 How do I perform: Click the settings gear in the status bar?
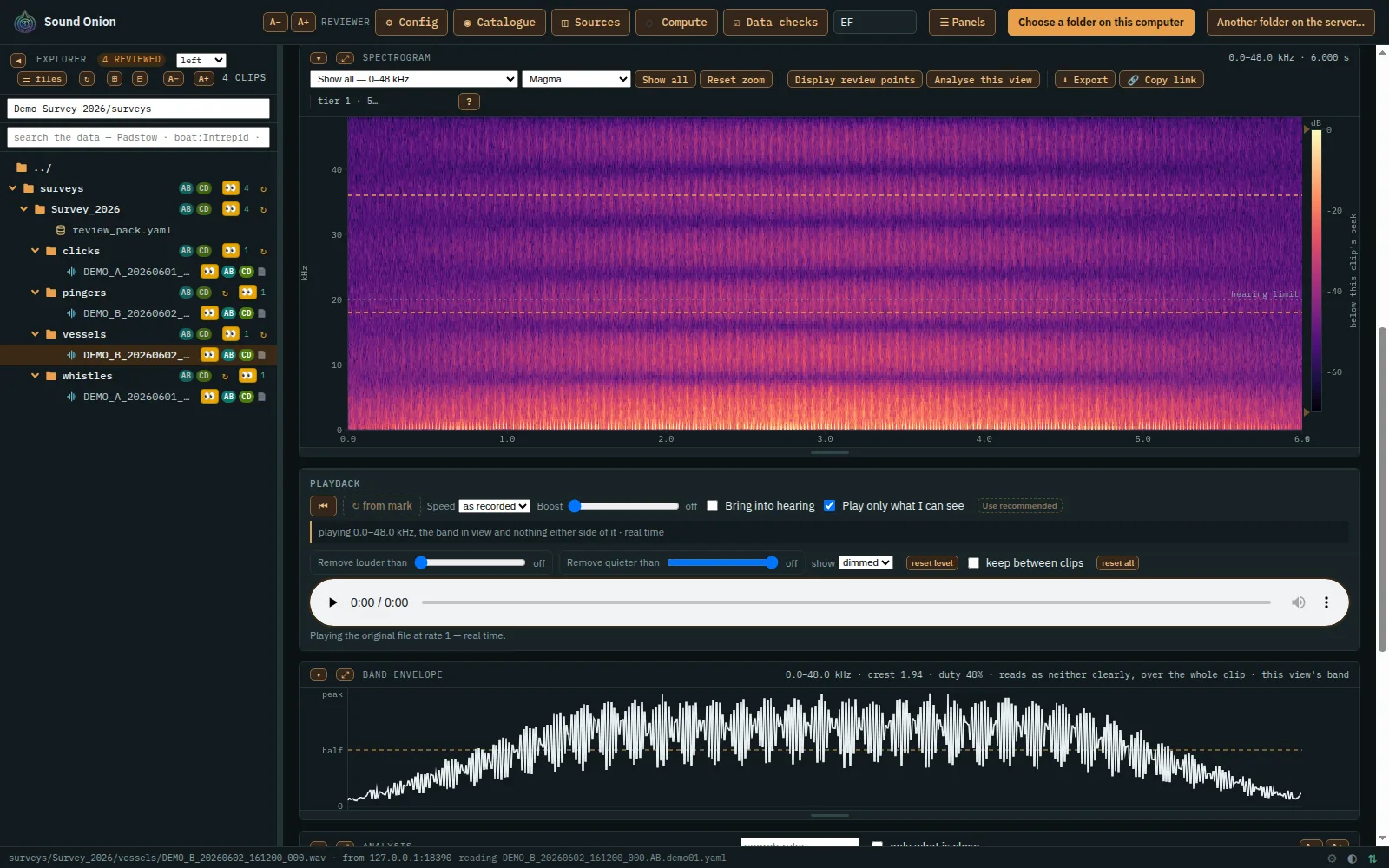pos(1332,858)
